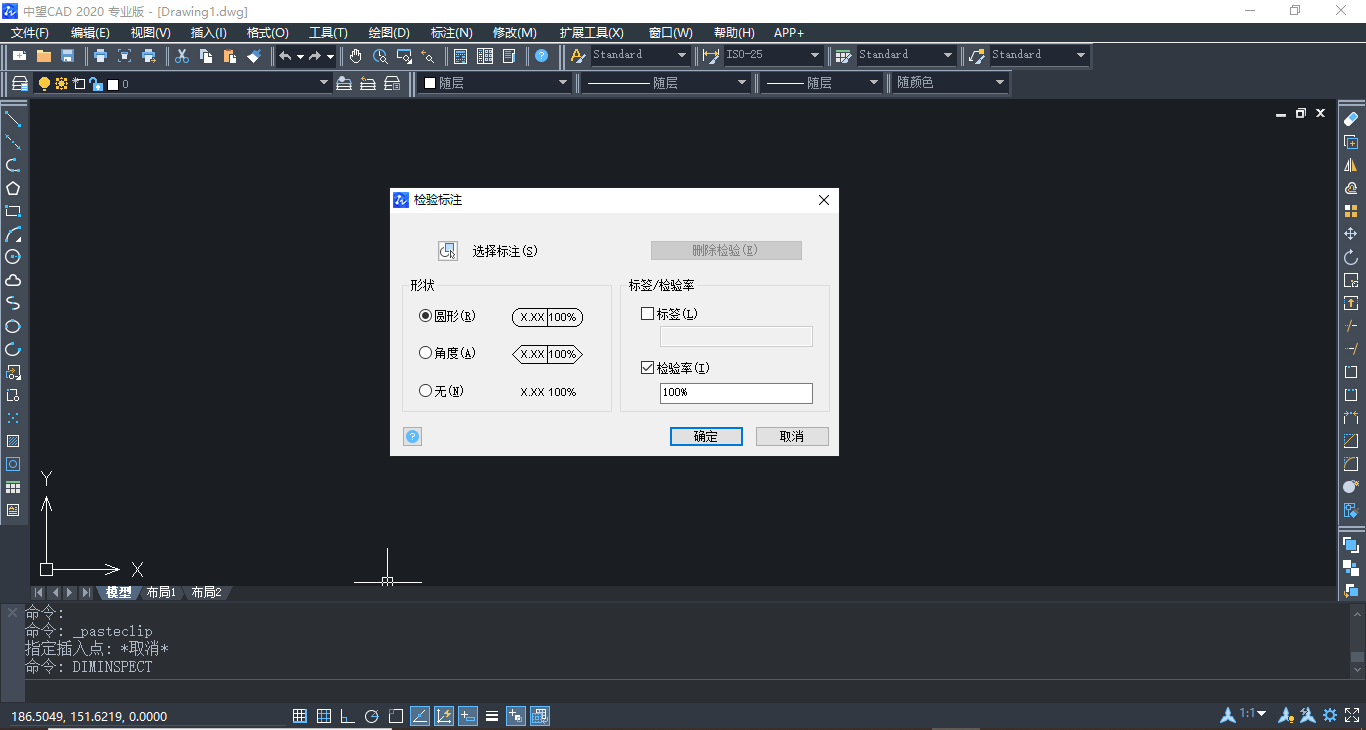1366x730 pixels.
Task: Enable the 检验率(I) checkbox
Action: (x=647, y=367)
